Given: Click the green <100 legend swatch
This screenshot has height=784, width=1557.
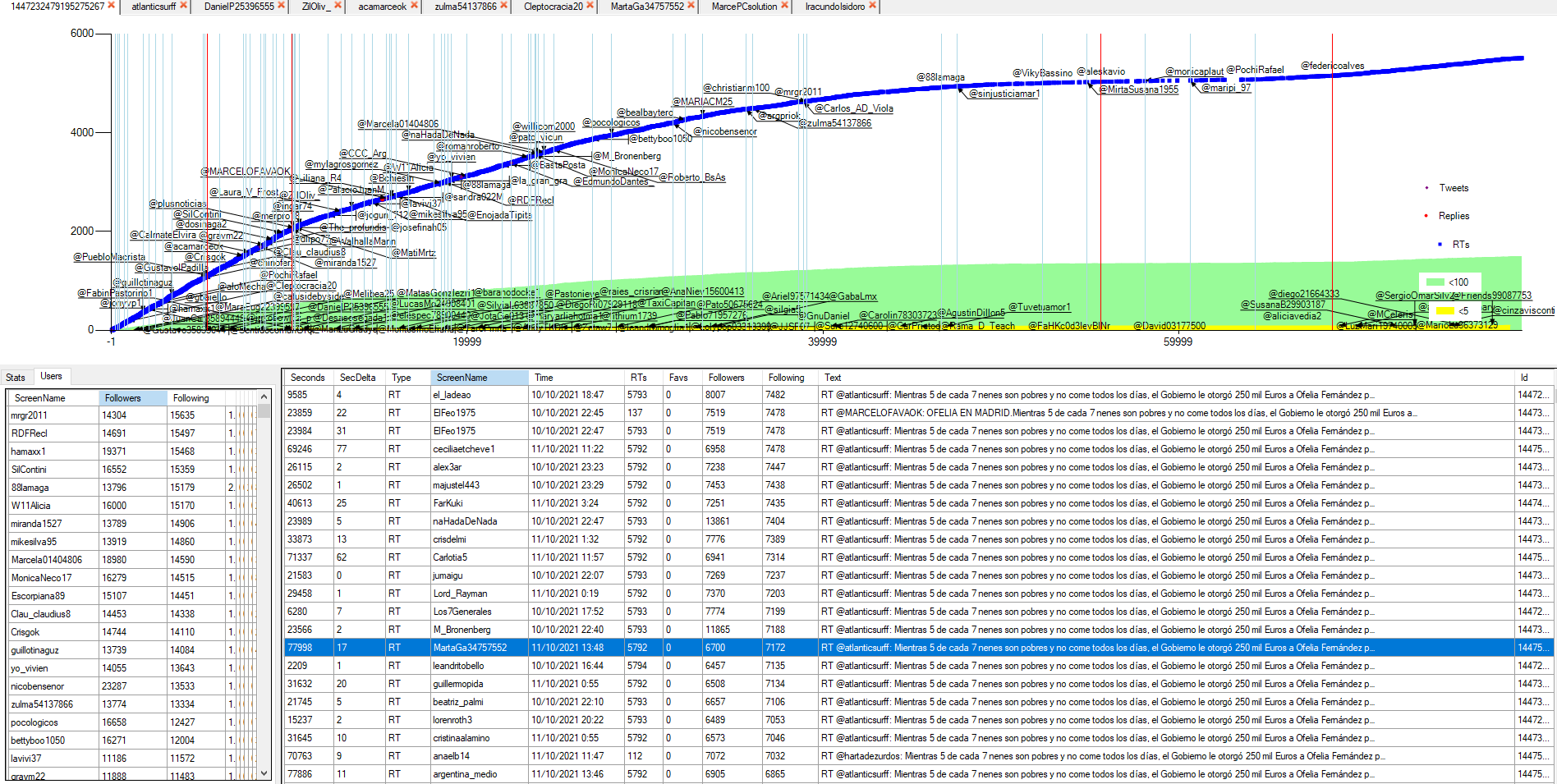Looking at the screenshot, I should [x=1435, y=282].
